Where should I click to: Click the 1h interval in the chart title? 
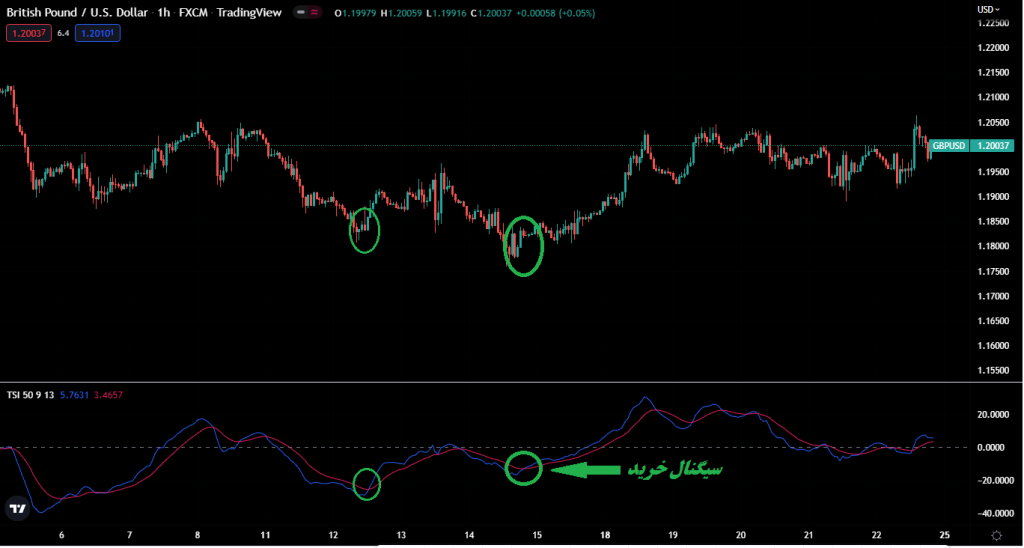(x=163, y=12)
